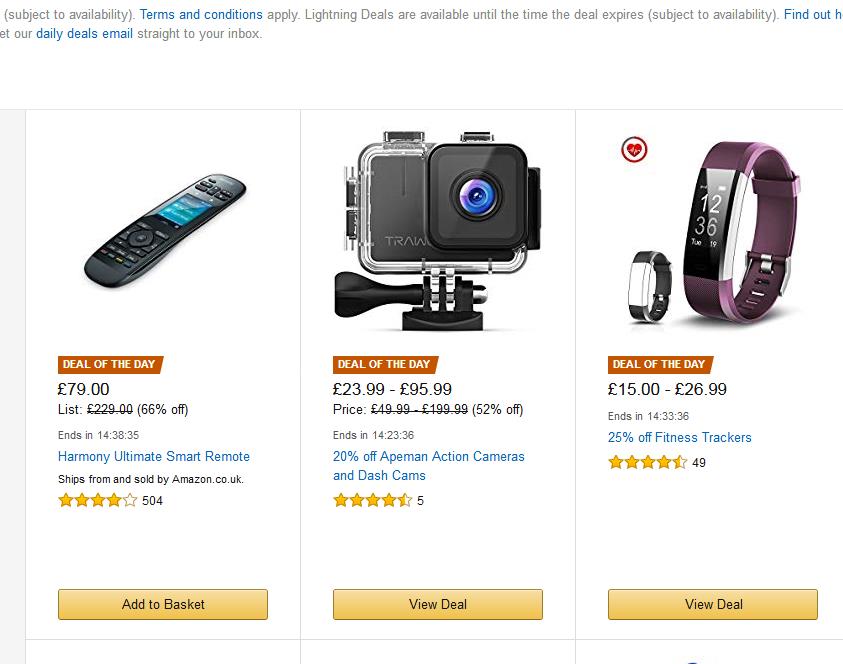Click the star rating of Harmony Ultimate Smart Remote
Image resolution: width=843 pixels, height=664 pixels.
point(97,501)
